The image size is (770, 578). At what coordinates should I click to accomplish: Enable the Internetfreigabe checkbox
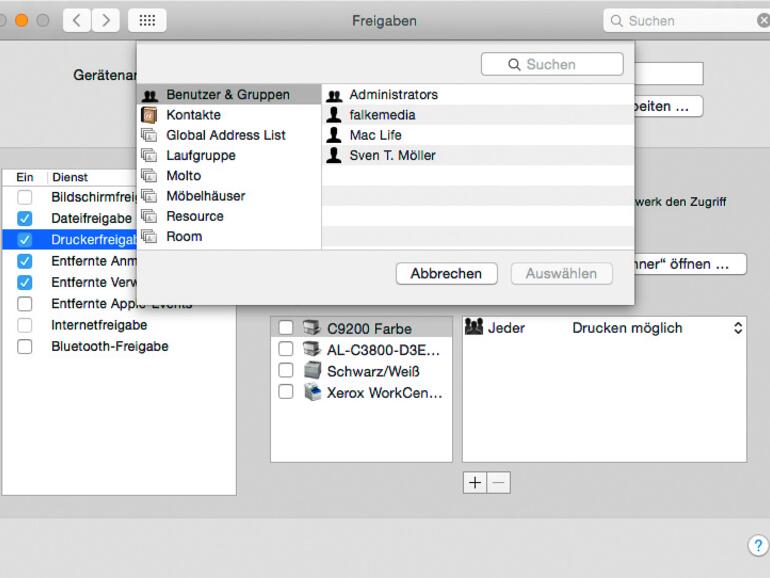pyautogui.click(x=25, y=325)
